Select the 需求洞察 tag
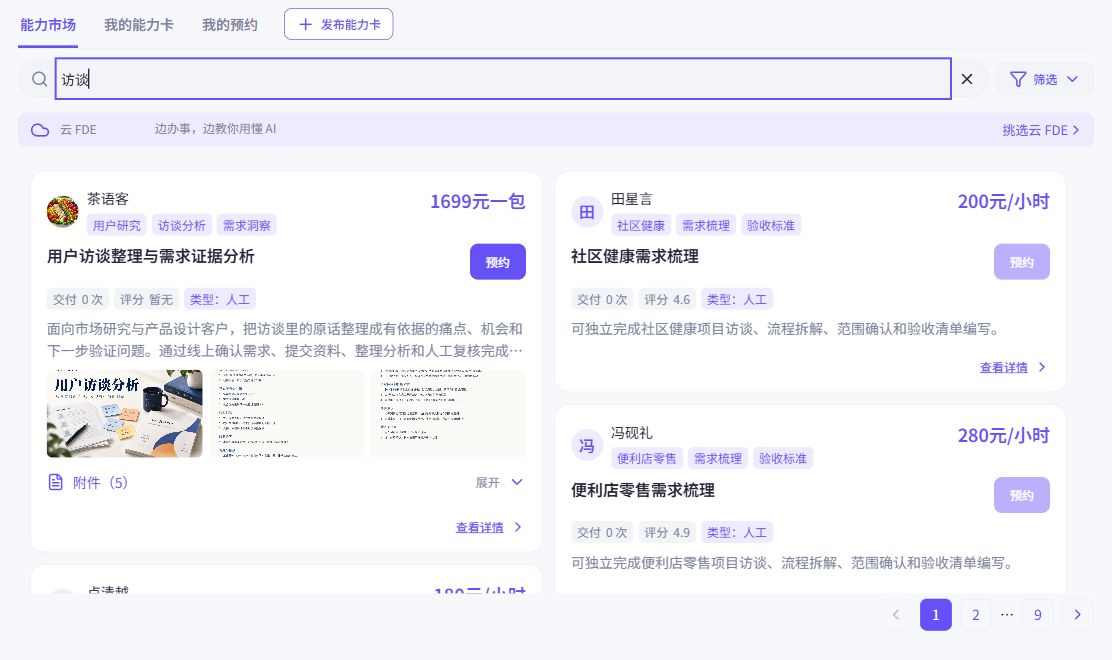The width and height of the screenshot is (1112, 660). [x=247, y=225]
